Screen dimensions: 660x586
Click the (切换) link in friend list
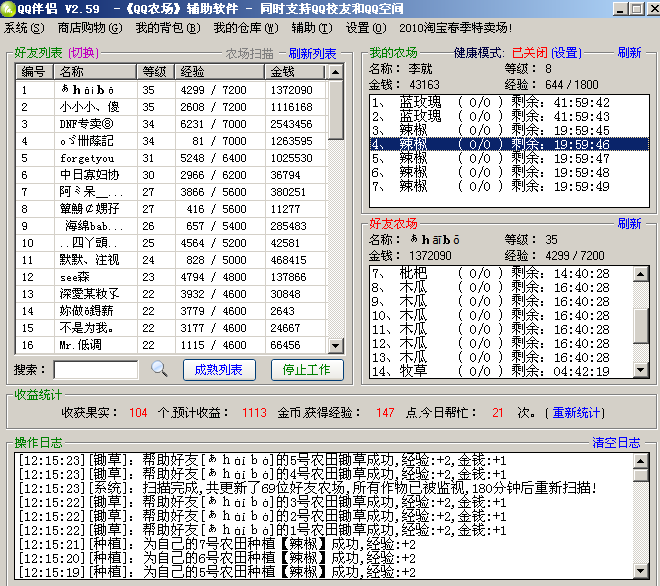(83, 53)
